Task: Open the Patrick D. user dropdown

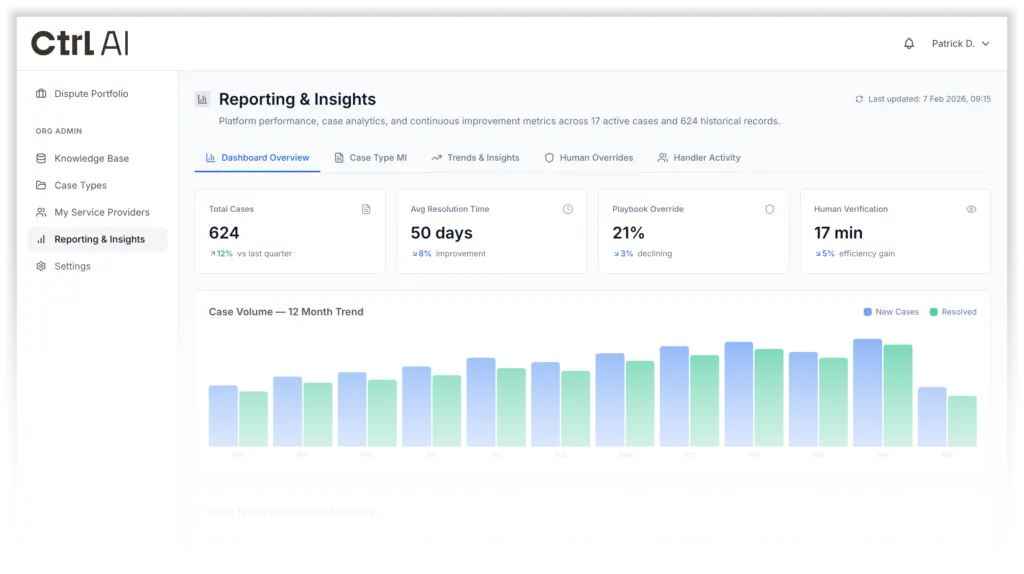Action: (x=960, y=44)
